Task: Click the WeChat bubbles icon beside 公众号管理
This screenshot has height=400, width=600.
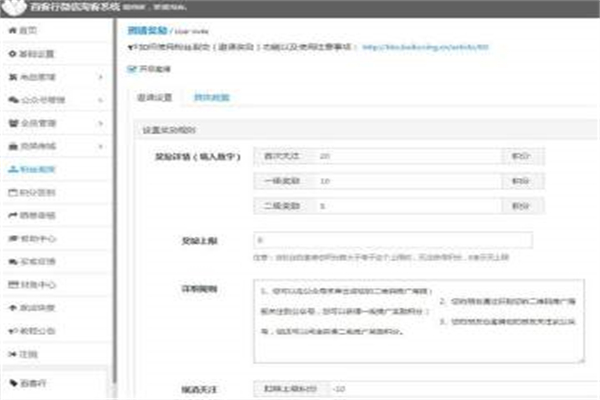Action: 13,100
